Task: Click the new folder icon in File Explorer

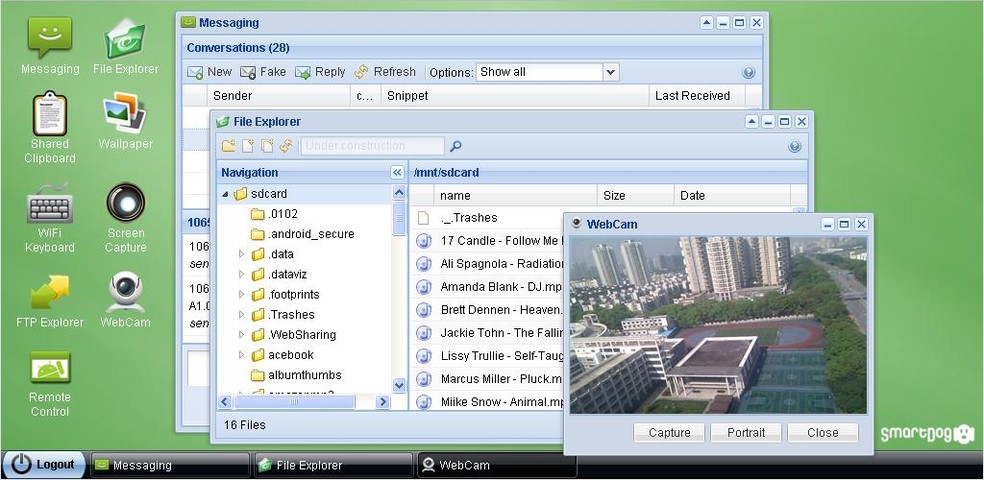Action: (228, 146)
